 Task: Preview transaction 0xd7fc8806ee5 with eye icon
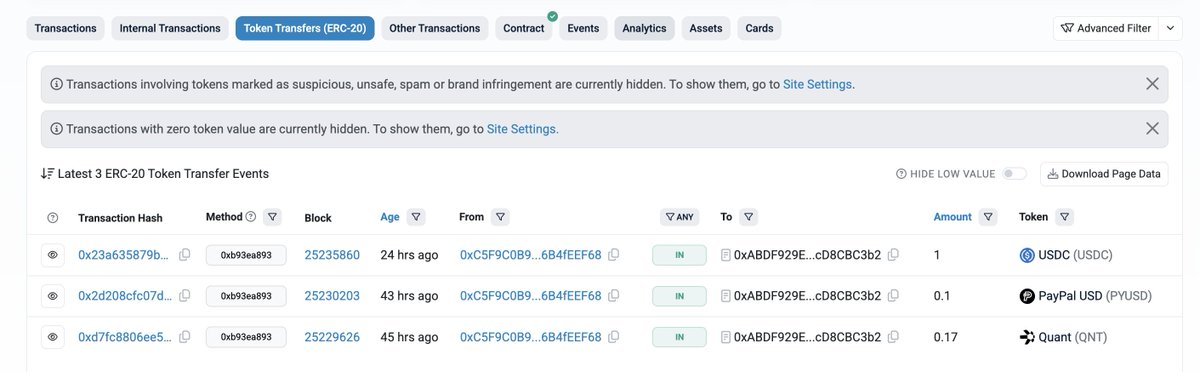pos(53,337)
